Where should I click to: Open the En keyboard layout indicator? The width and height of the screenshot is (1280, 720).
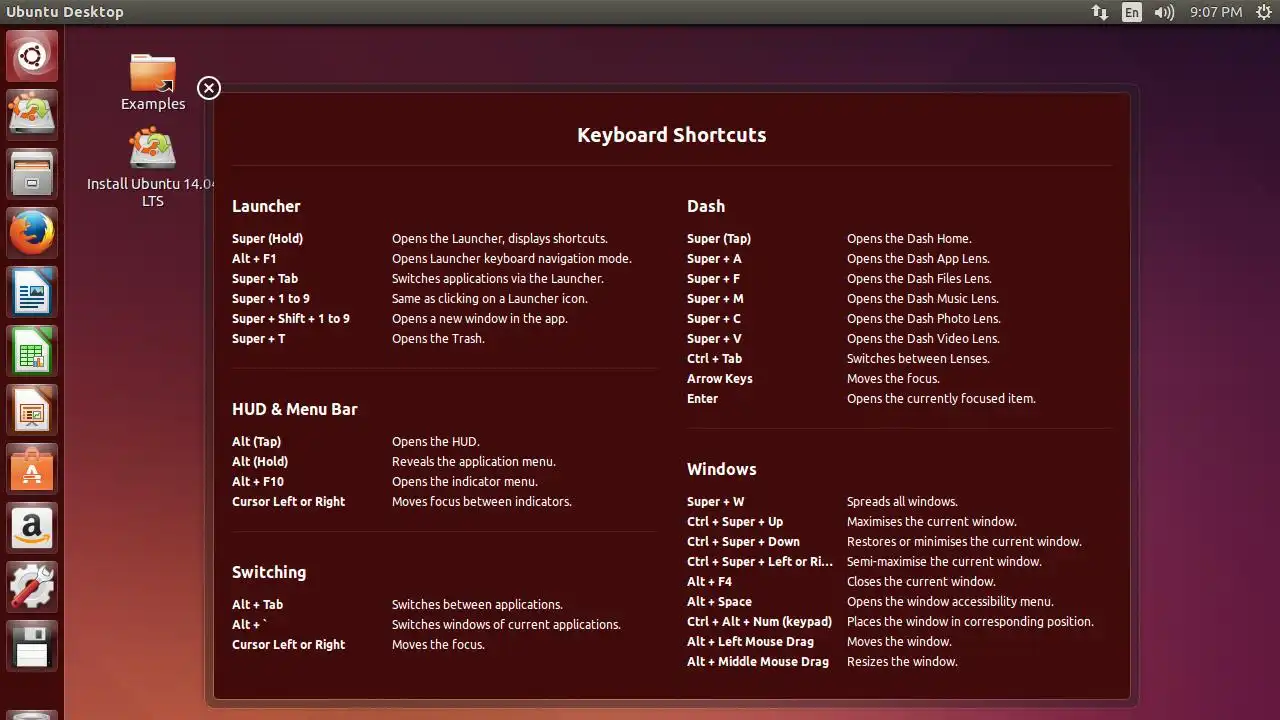[1132, 12]
